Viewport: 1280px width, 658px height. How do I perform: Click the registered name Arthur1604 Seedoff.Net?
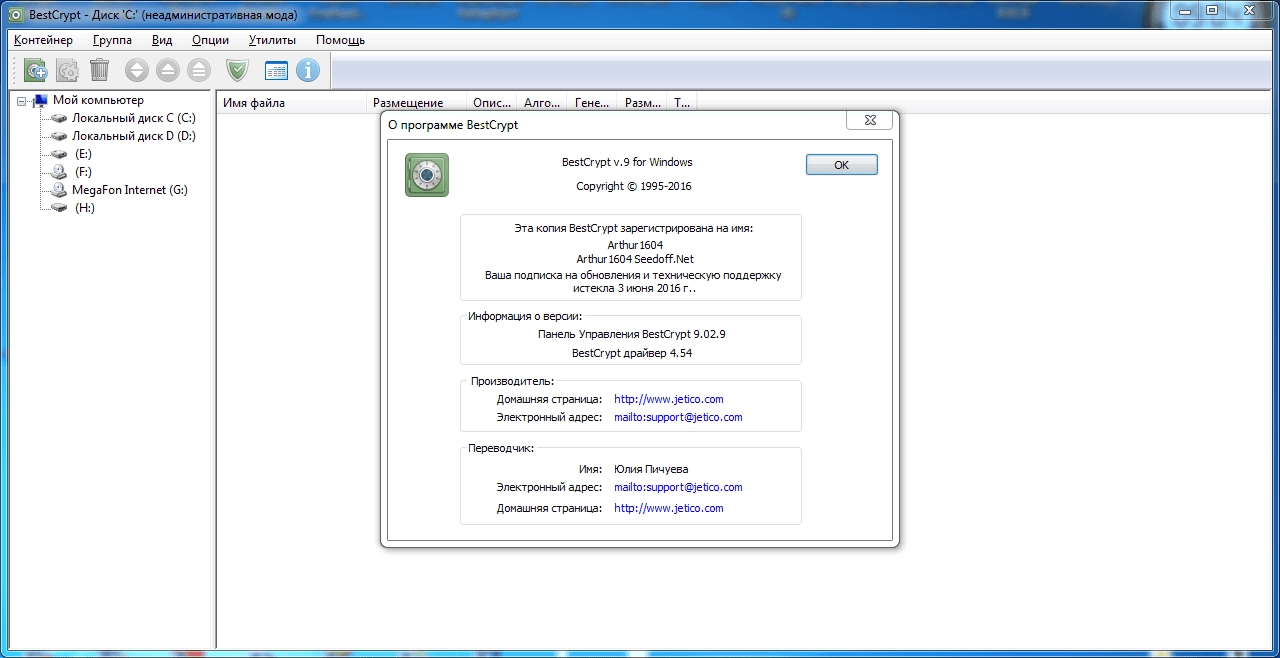[x=635, y=259]
